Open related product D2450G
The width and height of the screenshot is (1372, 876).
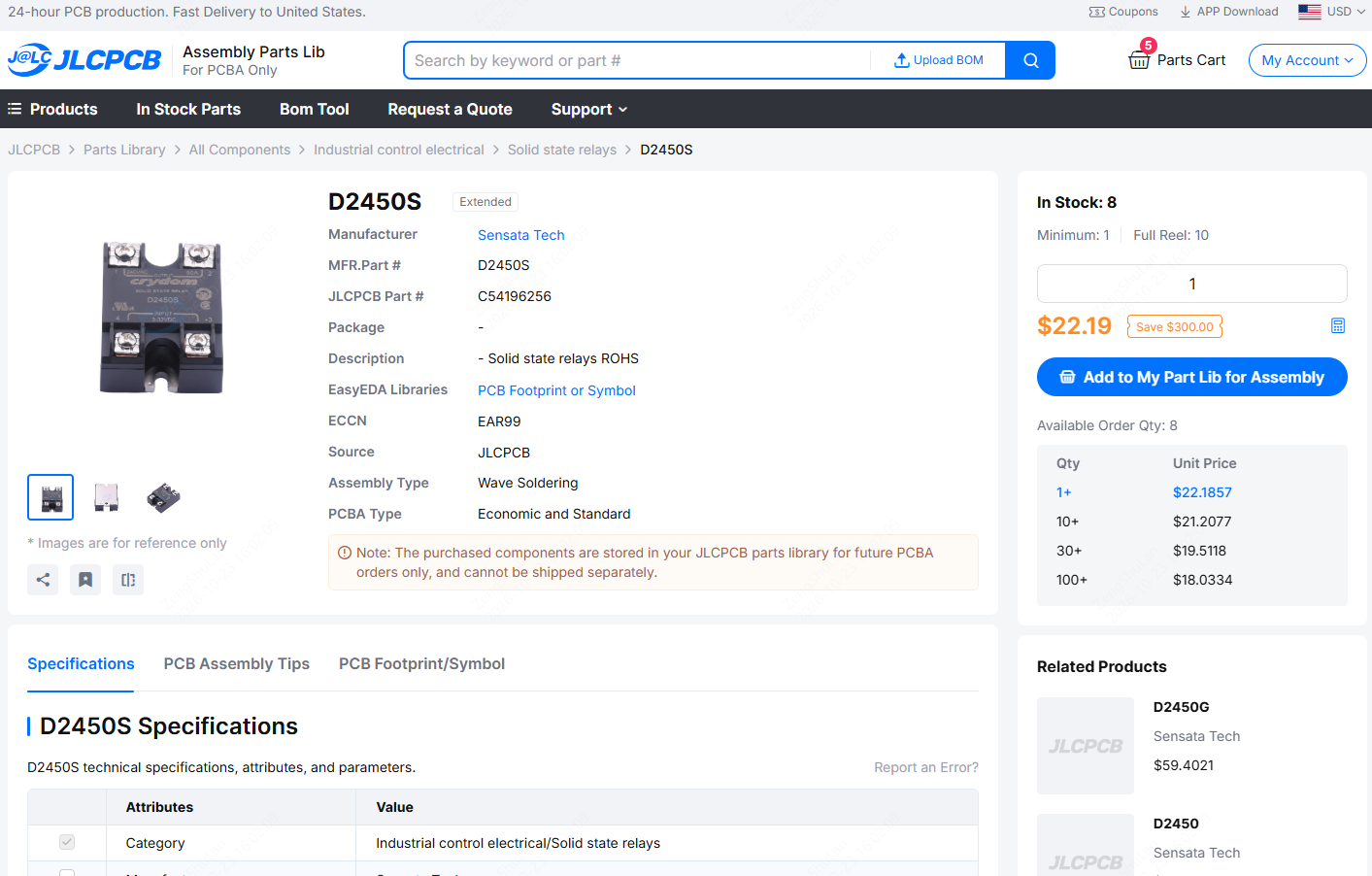(x=1182, y=707)
